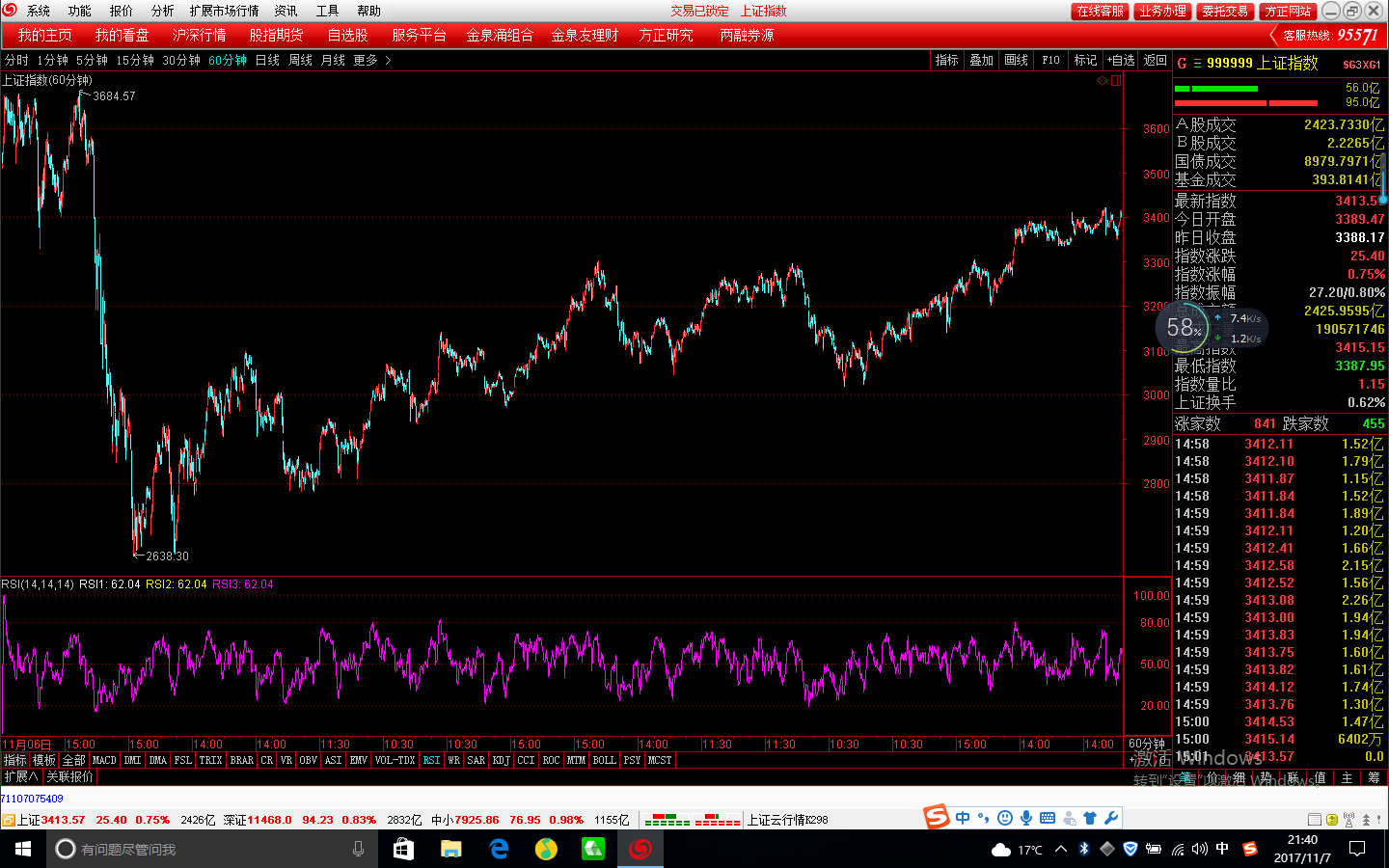The width and height of the screenshot is (1389, 868).
Task: Click the 在线客服 button
Action: coord(1100,11)
